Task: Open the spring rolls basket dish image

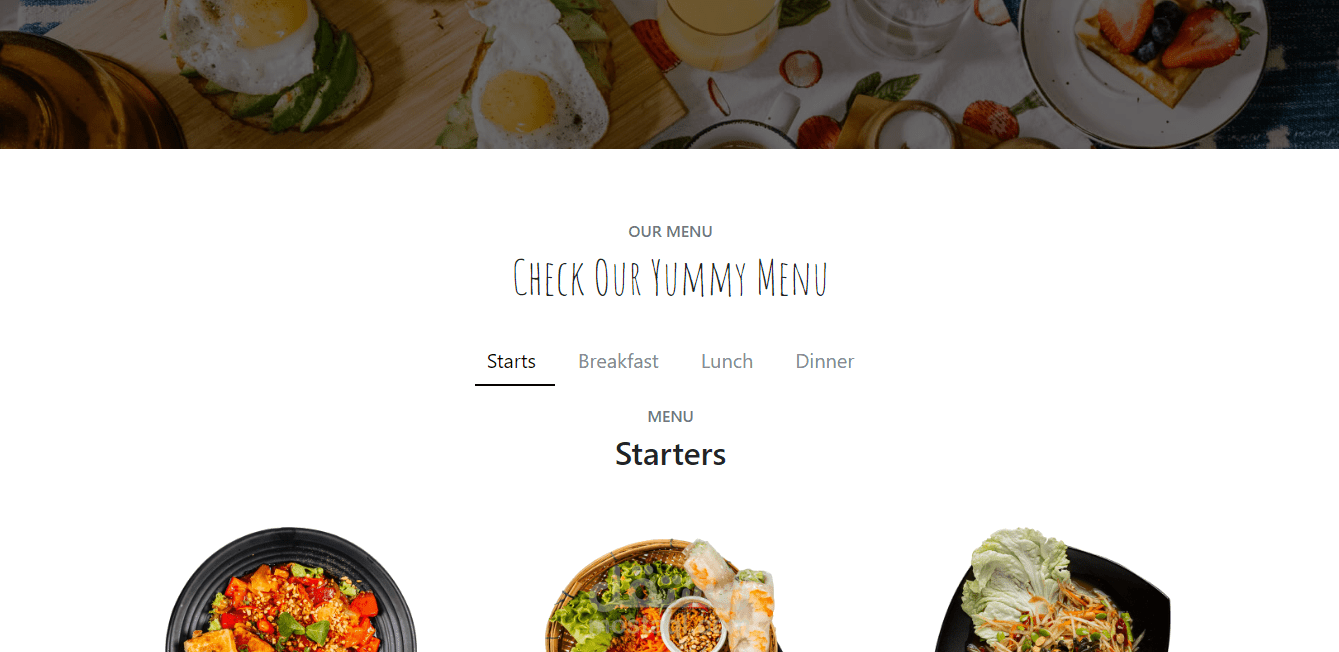Action: click(665, 596)
